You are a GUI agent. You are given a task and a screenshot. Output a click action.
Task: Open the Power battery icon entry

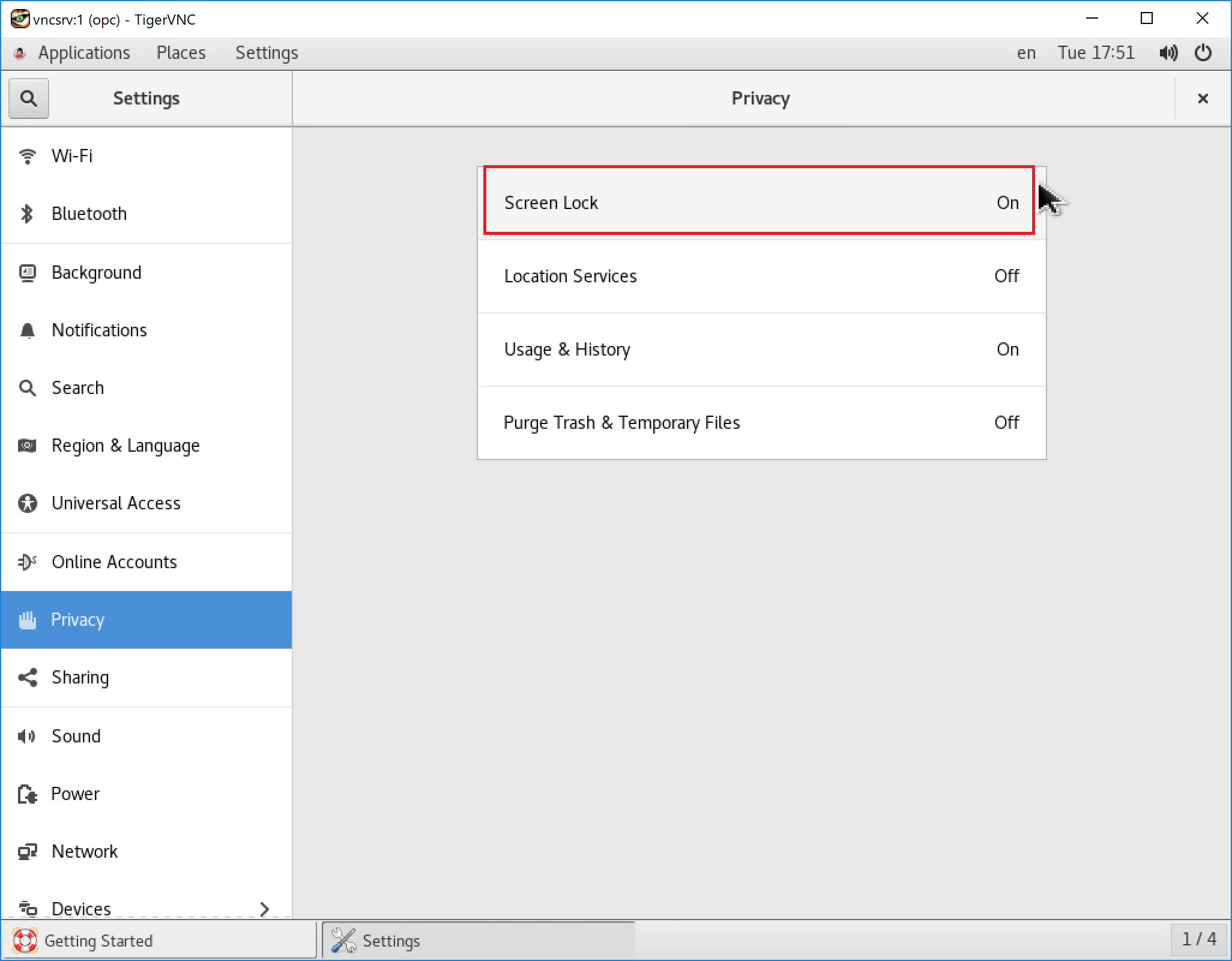(27, 794)
